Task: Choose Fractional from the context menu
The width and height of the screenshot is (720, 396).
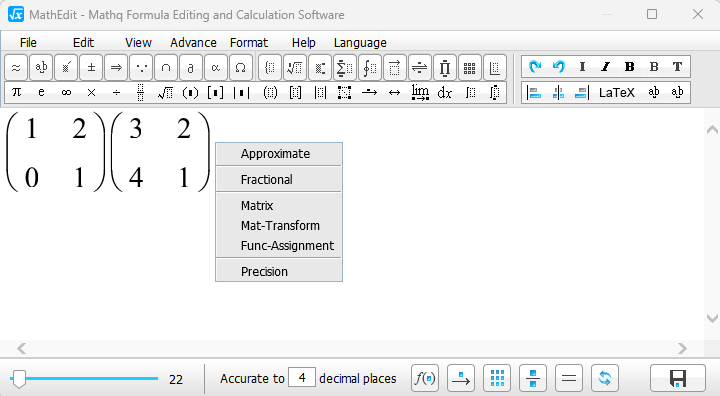Action: [x=279, y=180]
